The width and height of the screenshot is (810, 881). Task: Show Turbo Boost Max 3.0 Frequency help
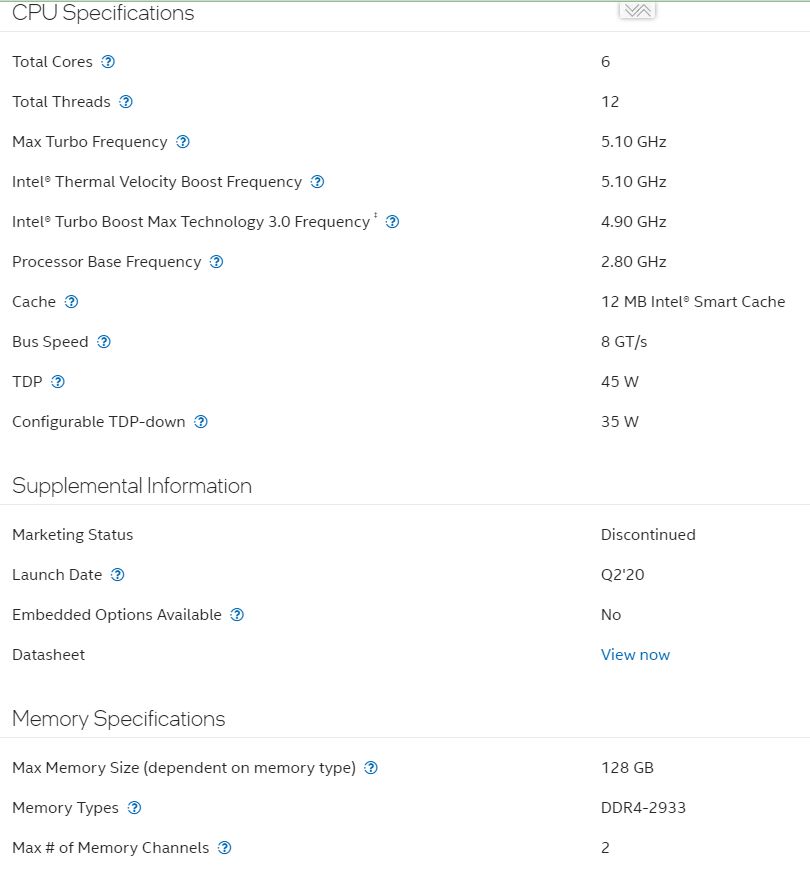point(392,222)
